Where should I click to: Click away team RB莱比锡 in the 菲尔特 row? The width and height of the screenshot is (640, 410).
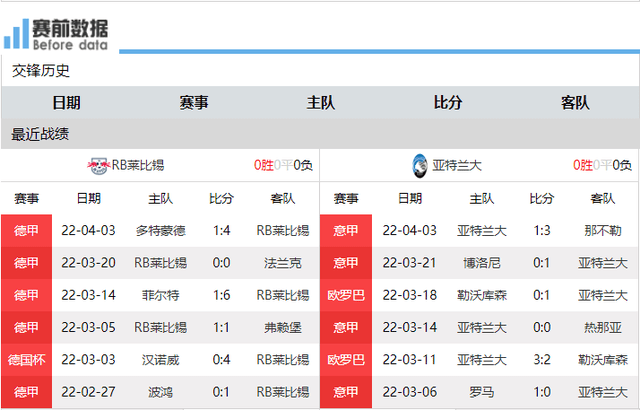coord(282,295)
